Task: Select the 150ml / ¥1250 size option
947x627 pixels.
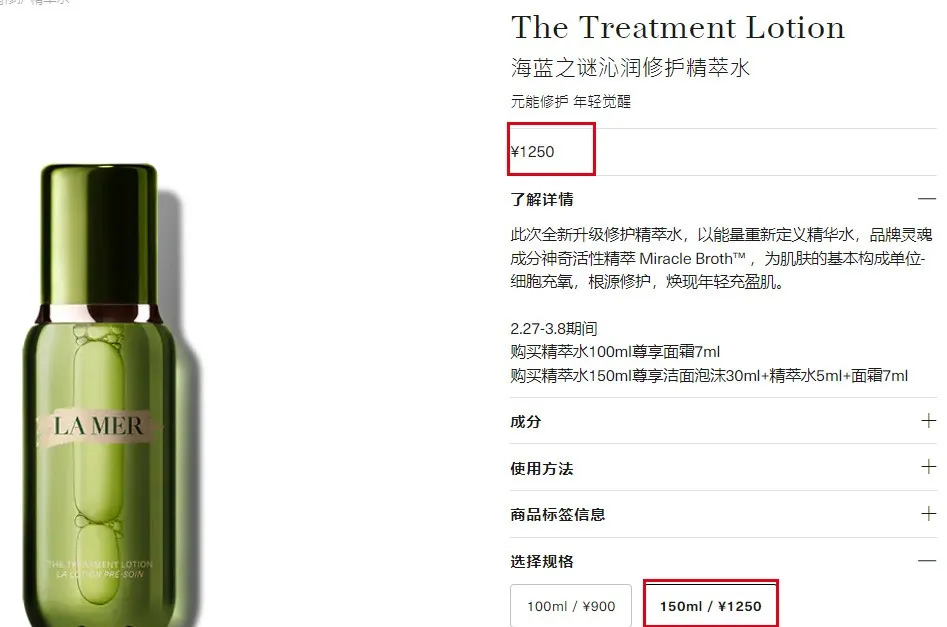Action: 710,606
